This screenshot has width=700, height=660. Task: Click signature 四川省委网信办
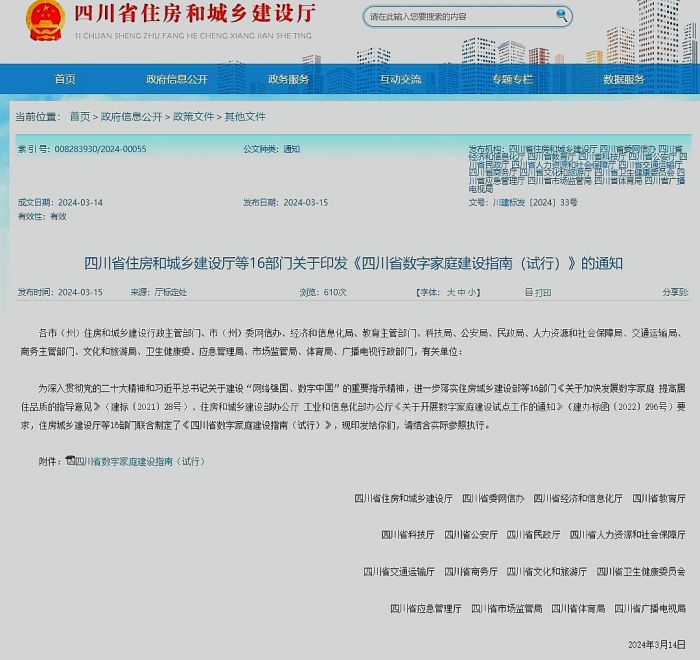click(x=493, y=498)
